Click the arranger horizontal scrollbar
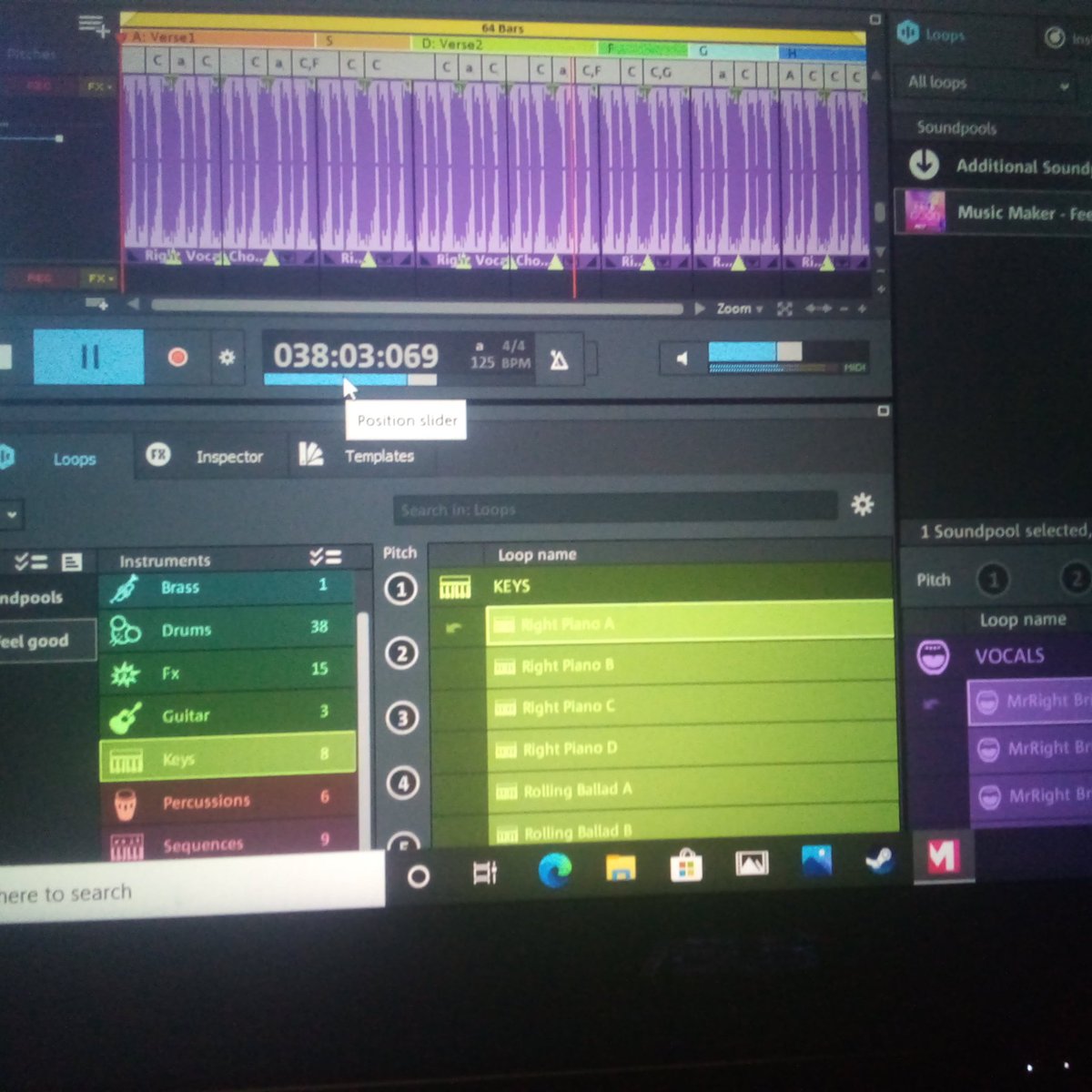Image resolution: width=1092 pixels, height=1092 pixels. click(x=418, y=308)
